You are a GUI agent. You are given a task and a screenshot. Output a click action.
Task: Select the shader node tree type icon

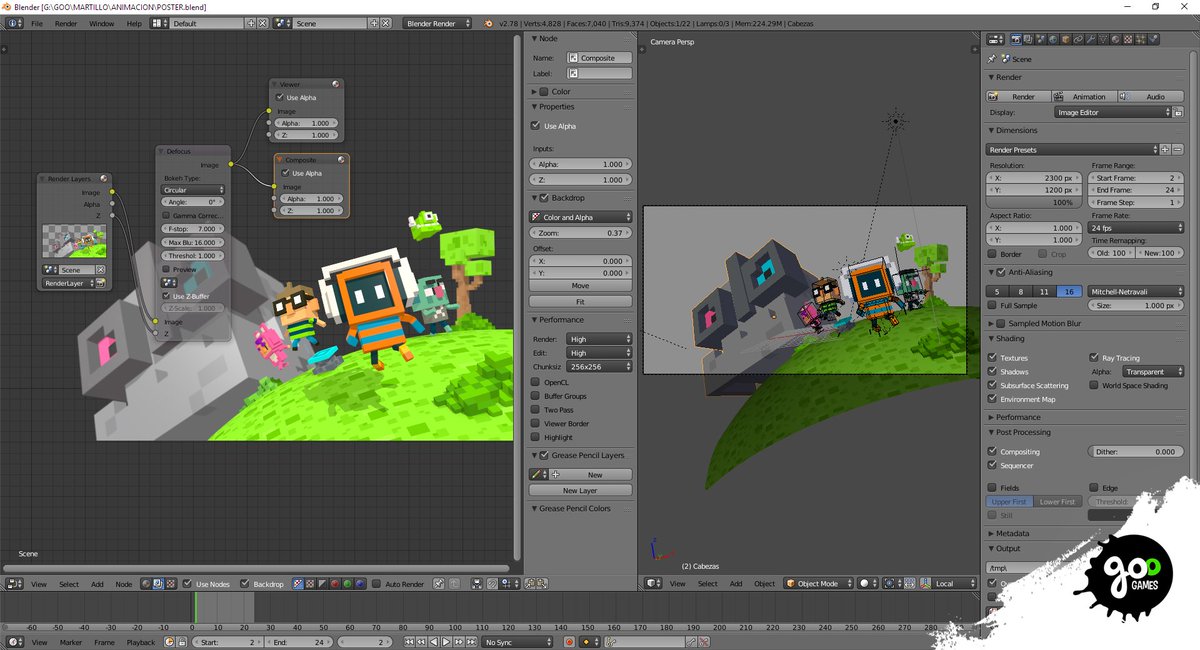146,584
